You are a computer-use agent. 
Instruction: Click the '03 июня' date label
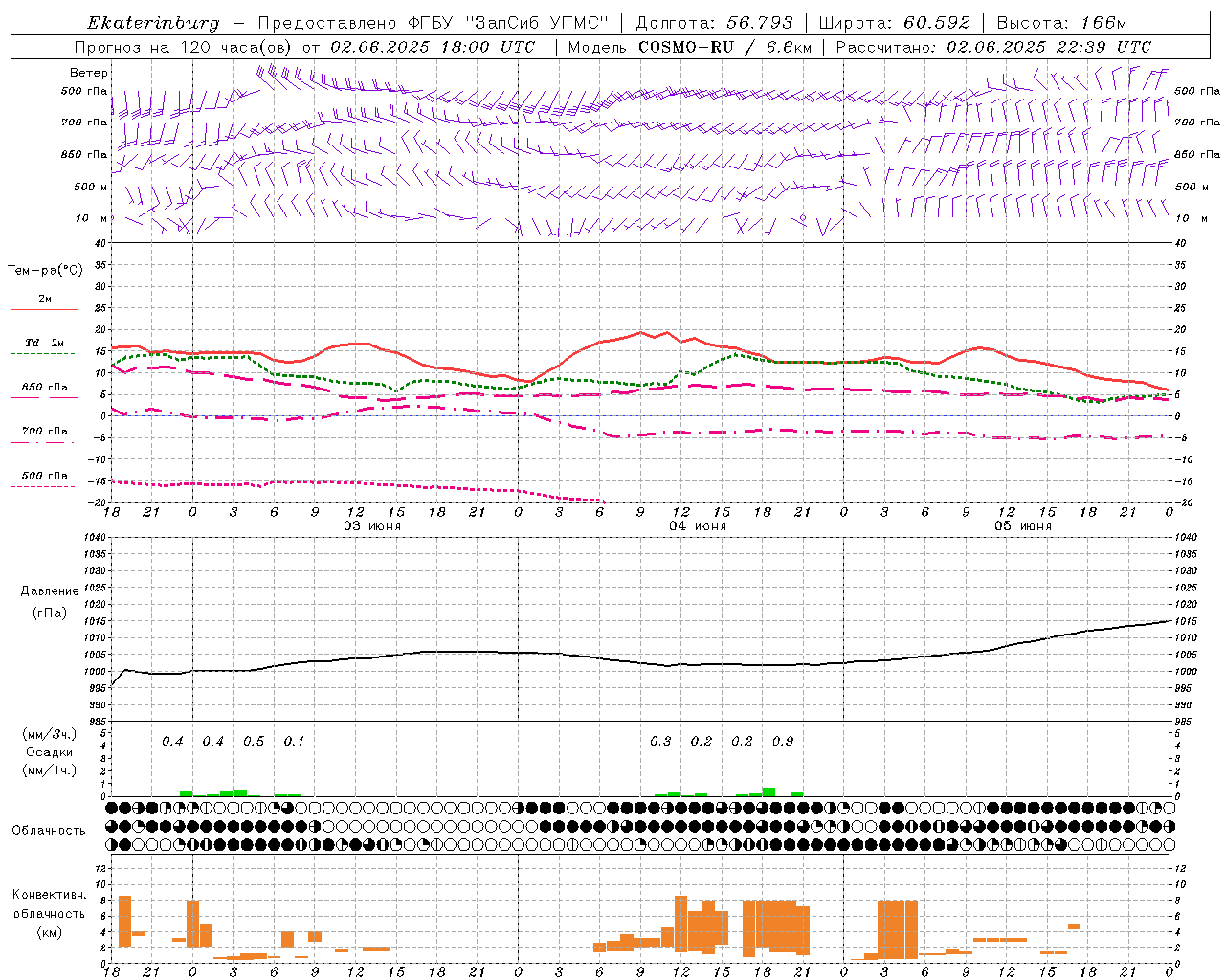coord(372,526)
